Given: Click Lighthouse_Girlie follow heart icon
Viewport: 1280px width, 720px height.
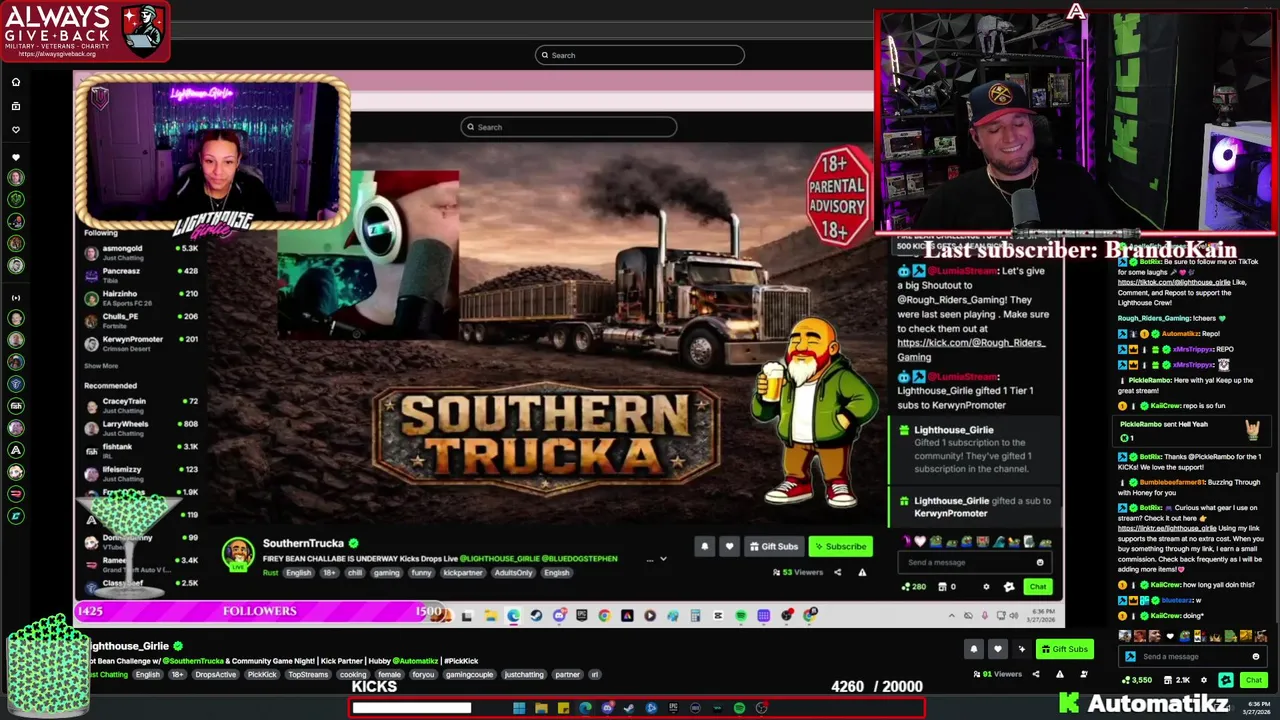Looking at the screenshot, I should point(998,649).
